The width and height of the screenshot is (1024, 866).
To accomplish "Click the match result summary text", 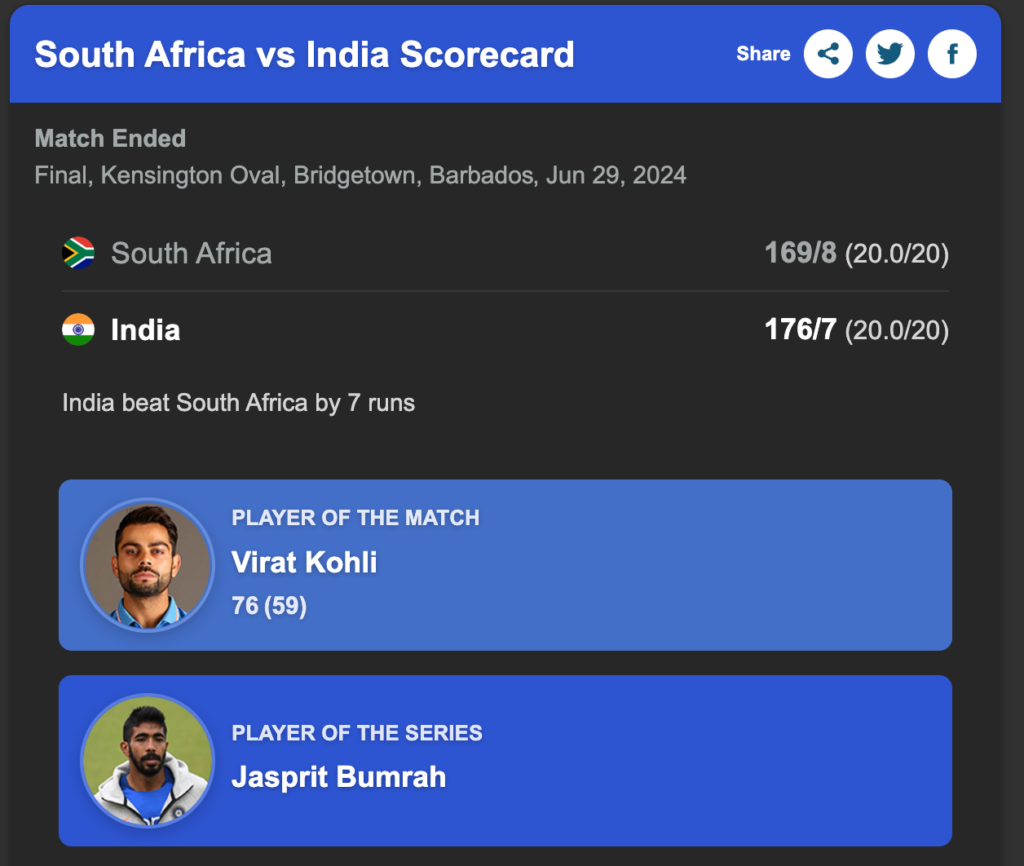I will tap(238, 403).
